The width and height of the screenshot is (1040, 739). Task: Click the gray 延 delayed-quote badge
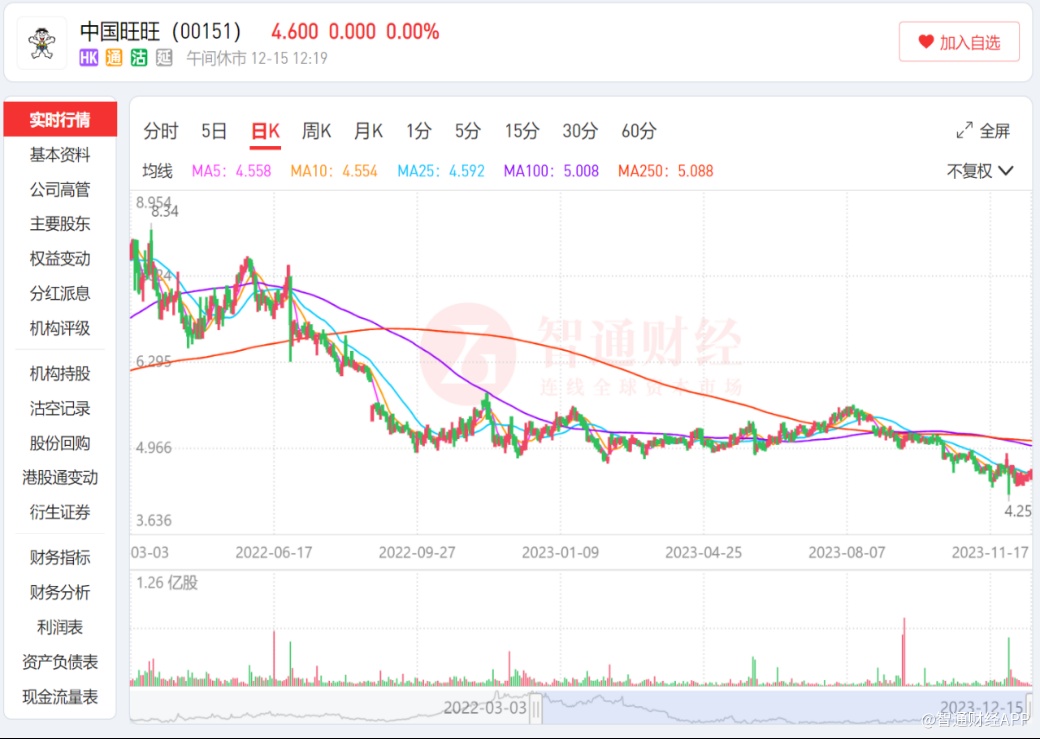pyautogui.click(x=165, y=58)
